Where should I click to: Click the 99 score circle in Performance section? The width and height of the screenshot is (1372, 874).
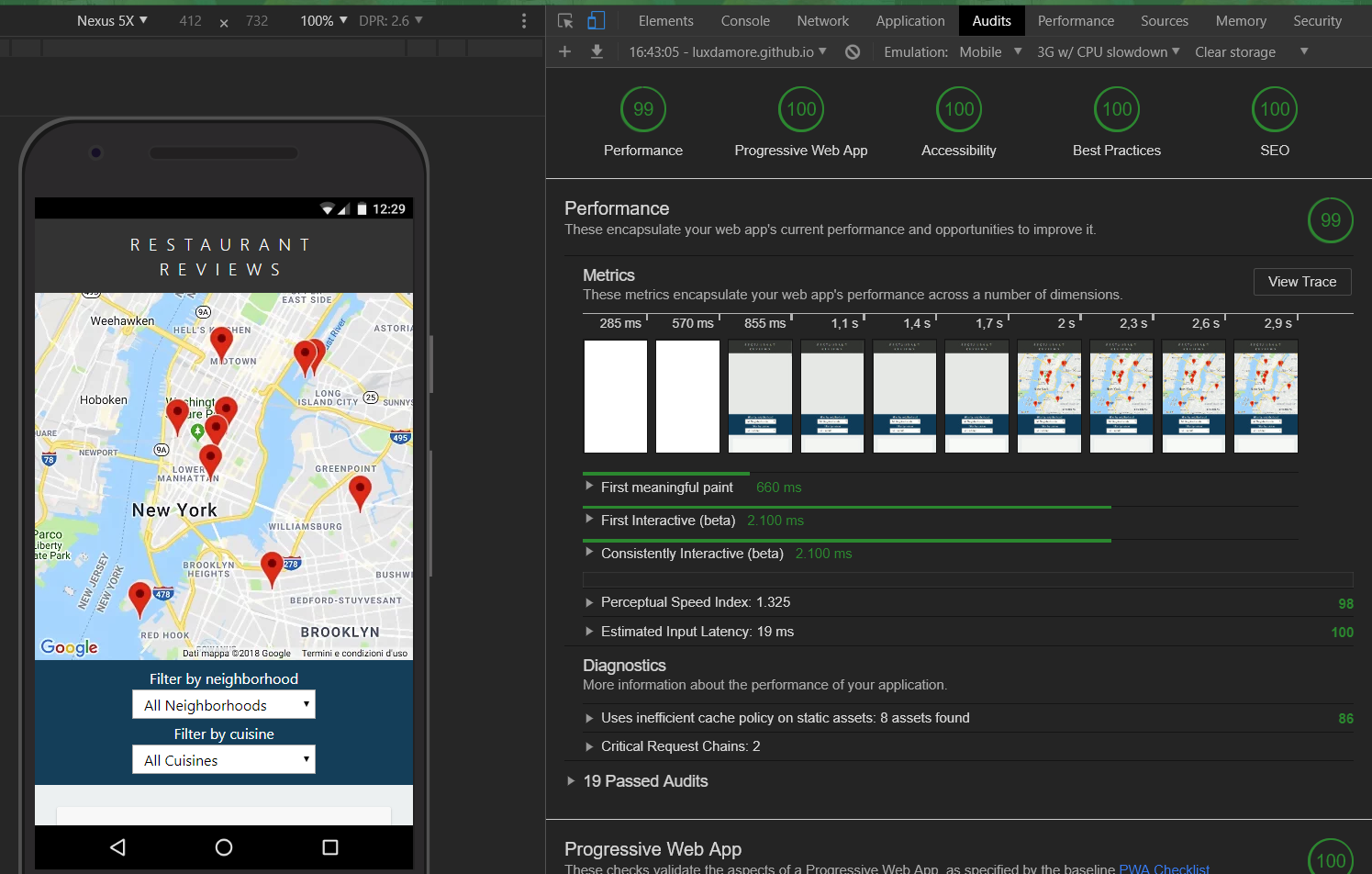(x=1331, y=220)
